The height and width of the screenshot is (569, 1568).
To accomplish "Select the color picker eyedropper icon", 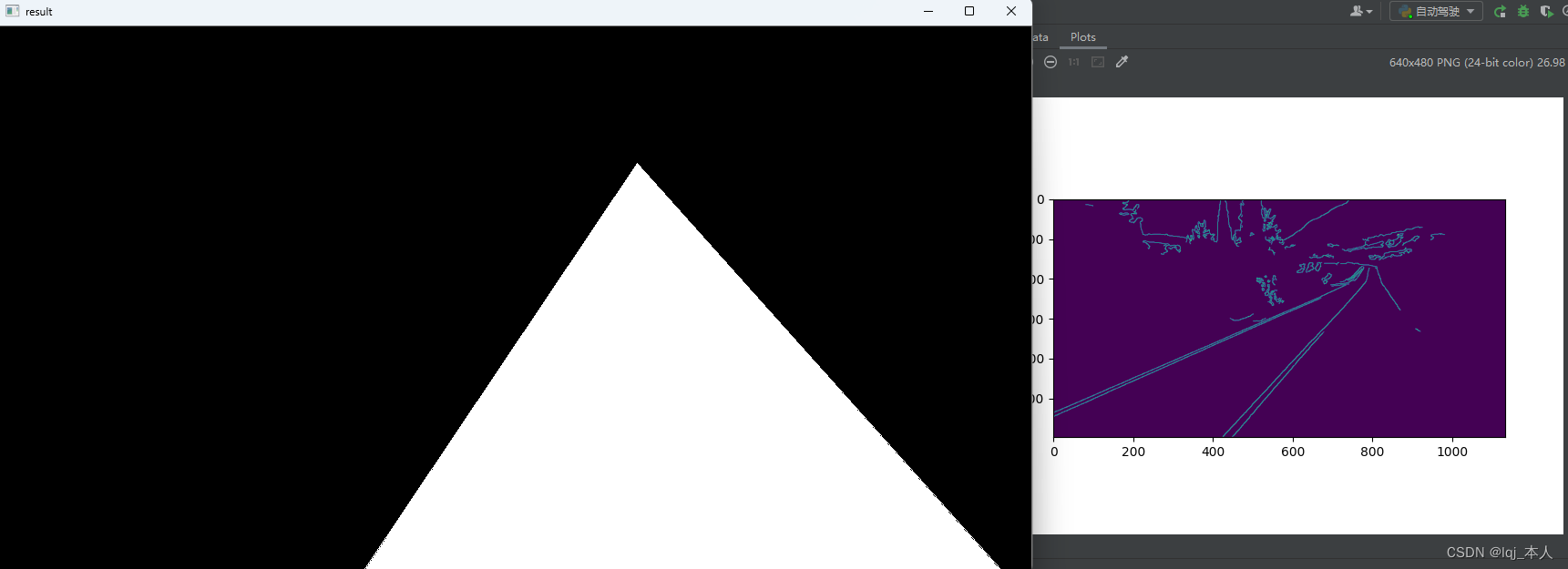I will click(1122, 62).
